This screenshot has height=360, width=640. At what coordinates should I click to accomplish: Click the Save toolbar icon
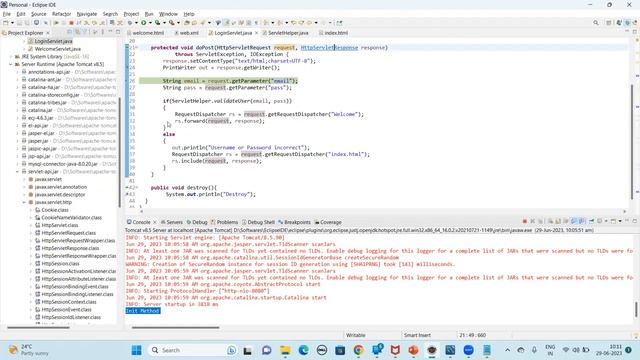20,23
